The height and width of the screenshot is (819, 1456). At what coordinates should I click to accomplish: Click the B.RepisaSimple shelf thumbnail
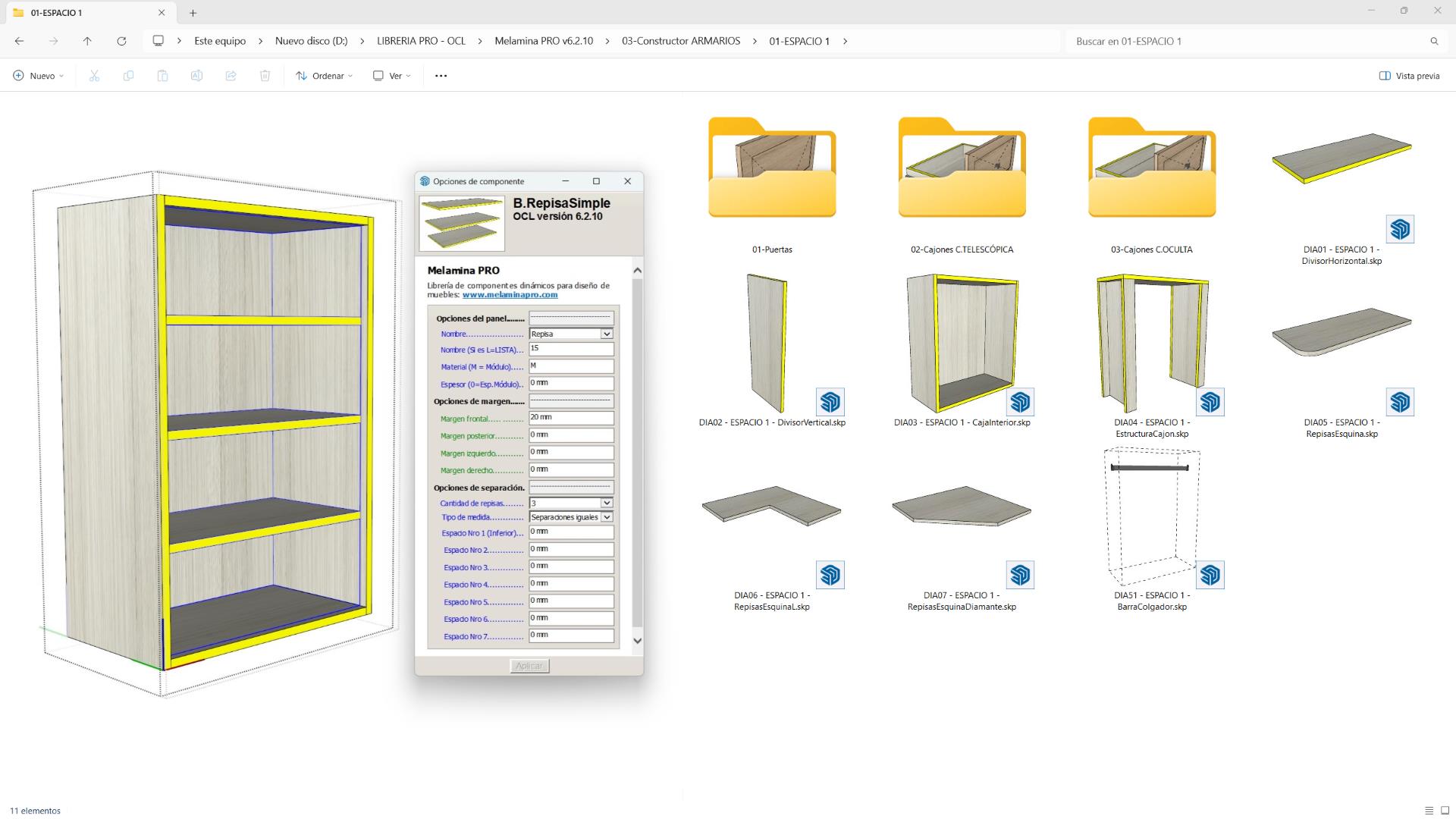tap(462, 224)
